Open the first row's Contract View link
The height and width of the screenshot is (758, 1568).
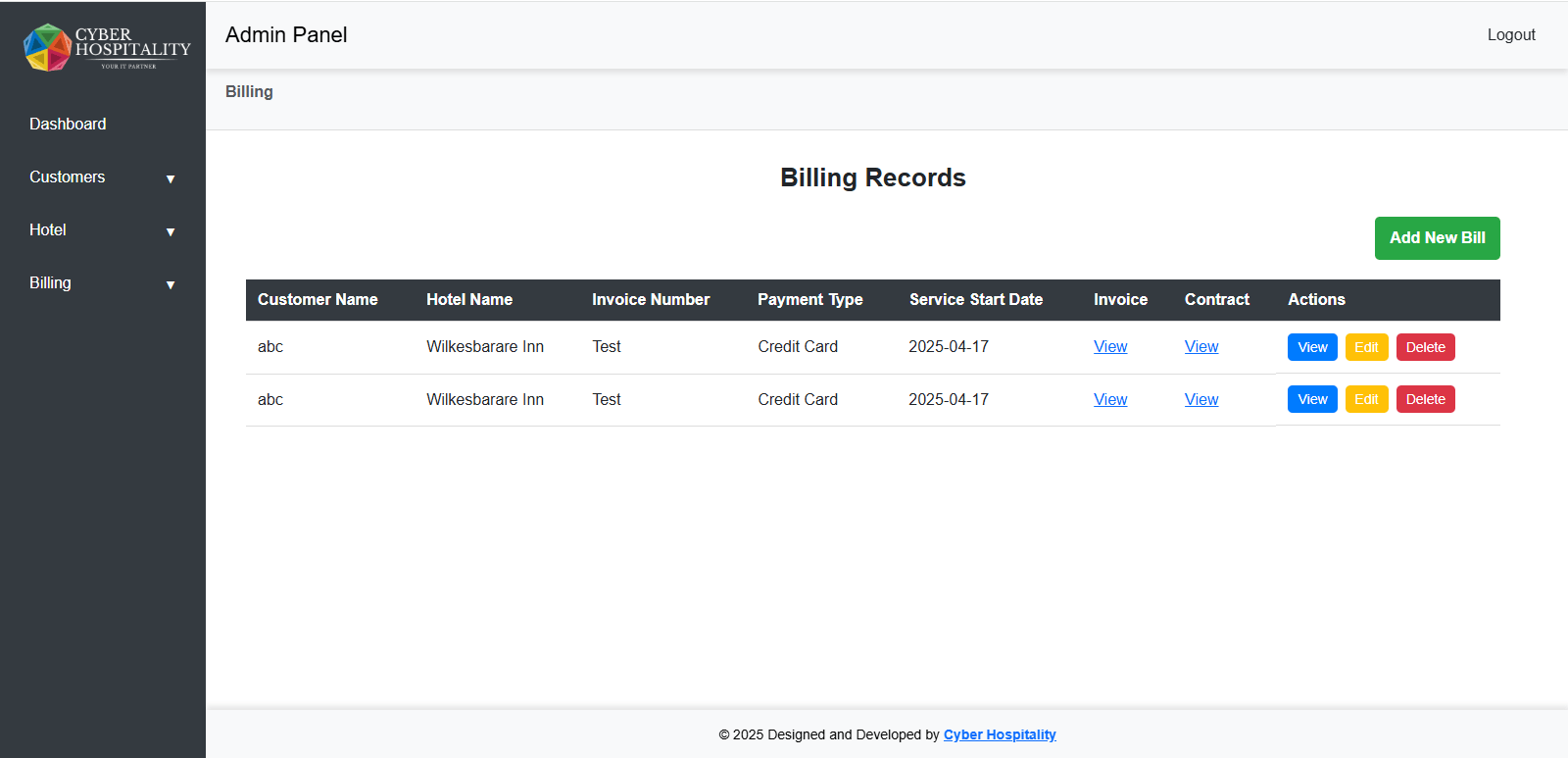1201,346
